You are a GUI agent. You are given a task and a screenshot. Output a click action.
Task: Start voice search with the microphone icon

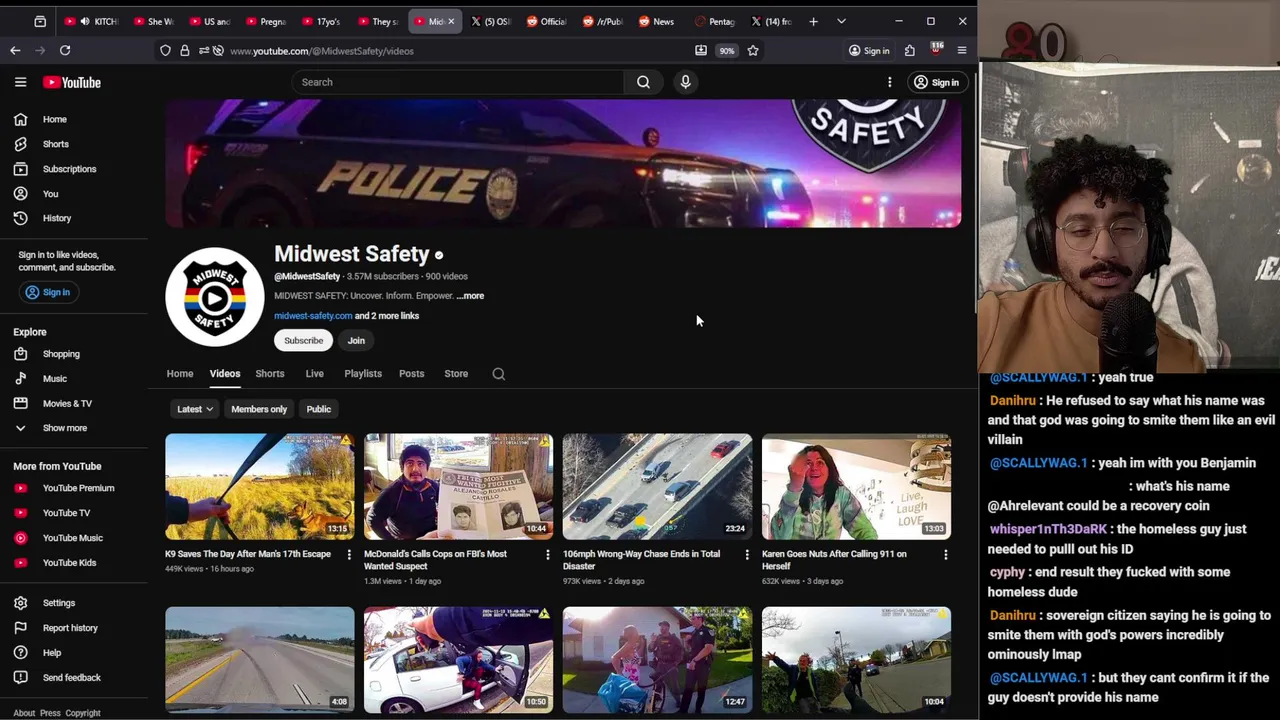tap(685, 82)
